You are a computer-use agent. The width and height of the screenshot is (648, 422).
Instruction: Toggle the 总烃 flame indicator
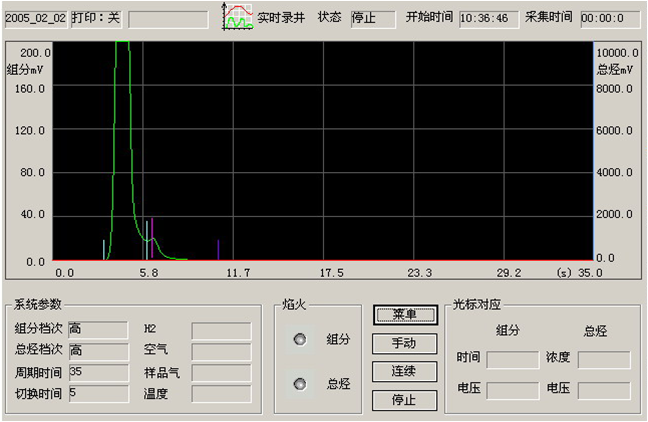tap(300, 384)
